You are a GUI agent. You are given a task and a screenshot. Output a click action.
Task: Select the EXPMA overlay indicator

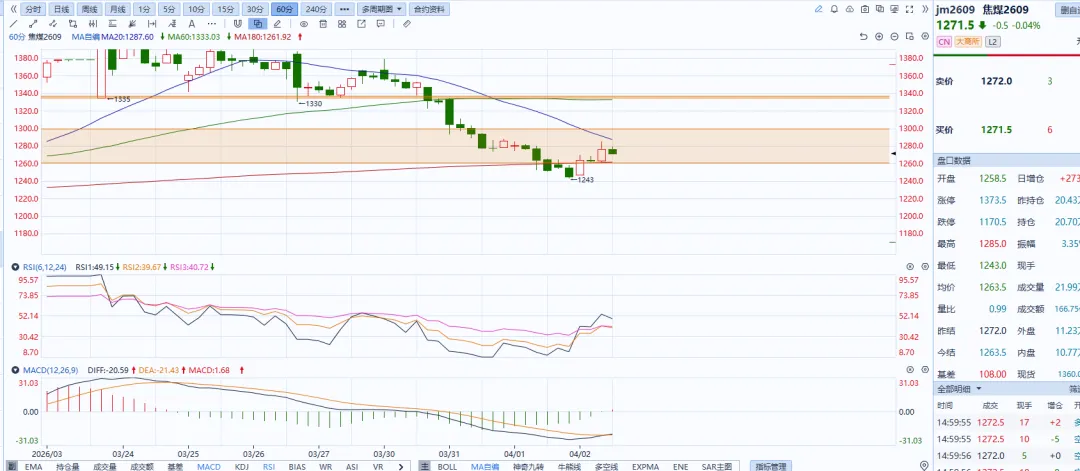646,466
